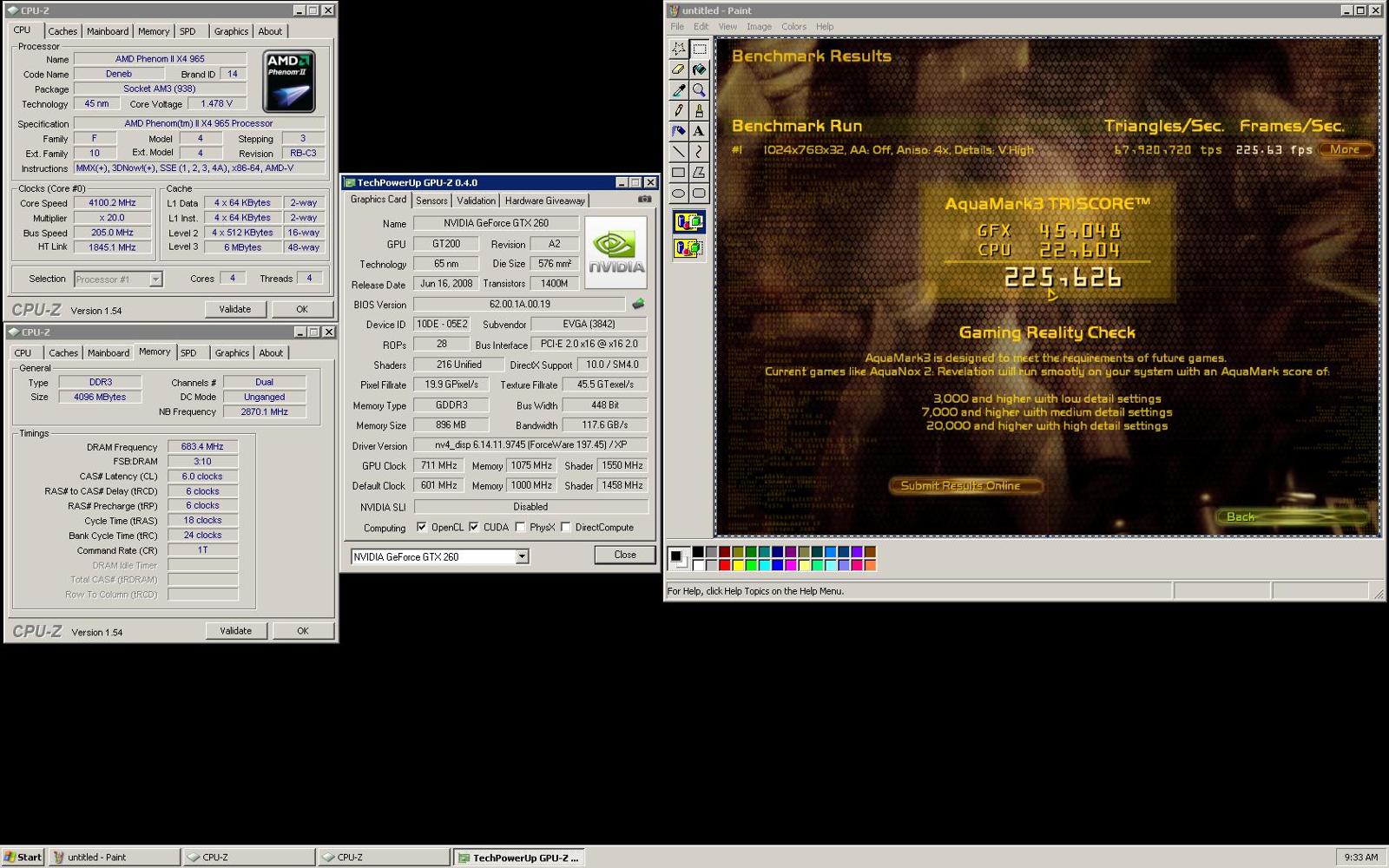The height and width of the screenshot is (868, 1389).
Task: Open the Hardware Giveaway tab in GPU-Z
Action: tap(545, 201)
